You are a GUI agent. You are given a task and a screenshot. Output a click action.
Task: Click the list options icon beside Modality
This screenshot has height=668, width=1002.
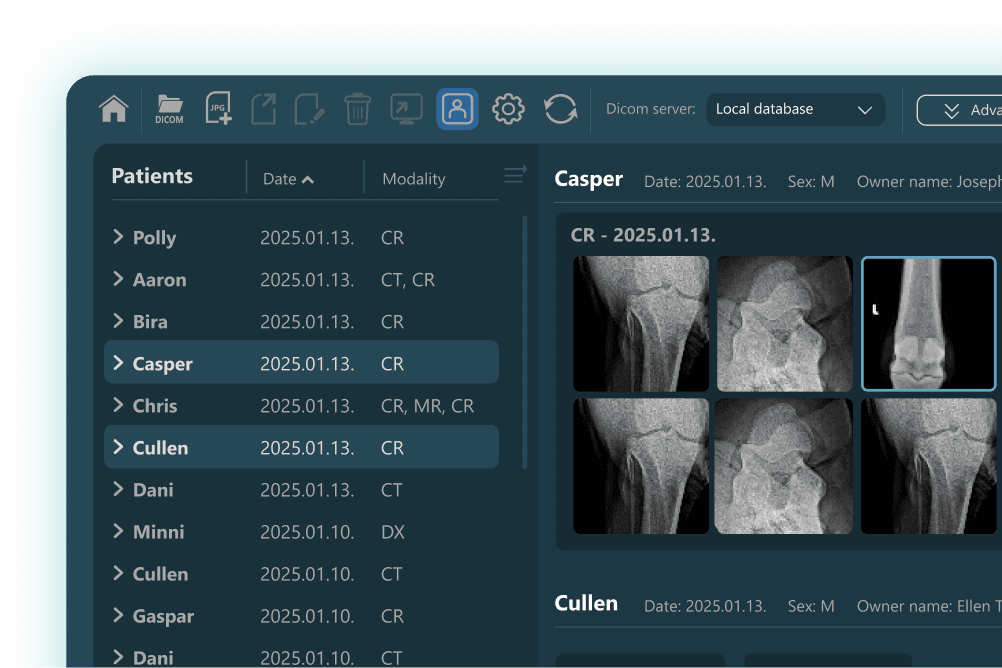[515, 176]
